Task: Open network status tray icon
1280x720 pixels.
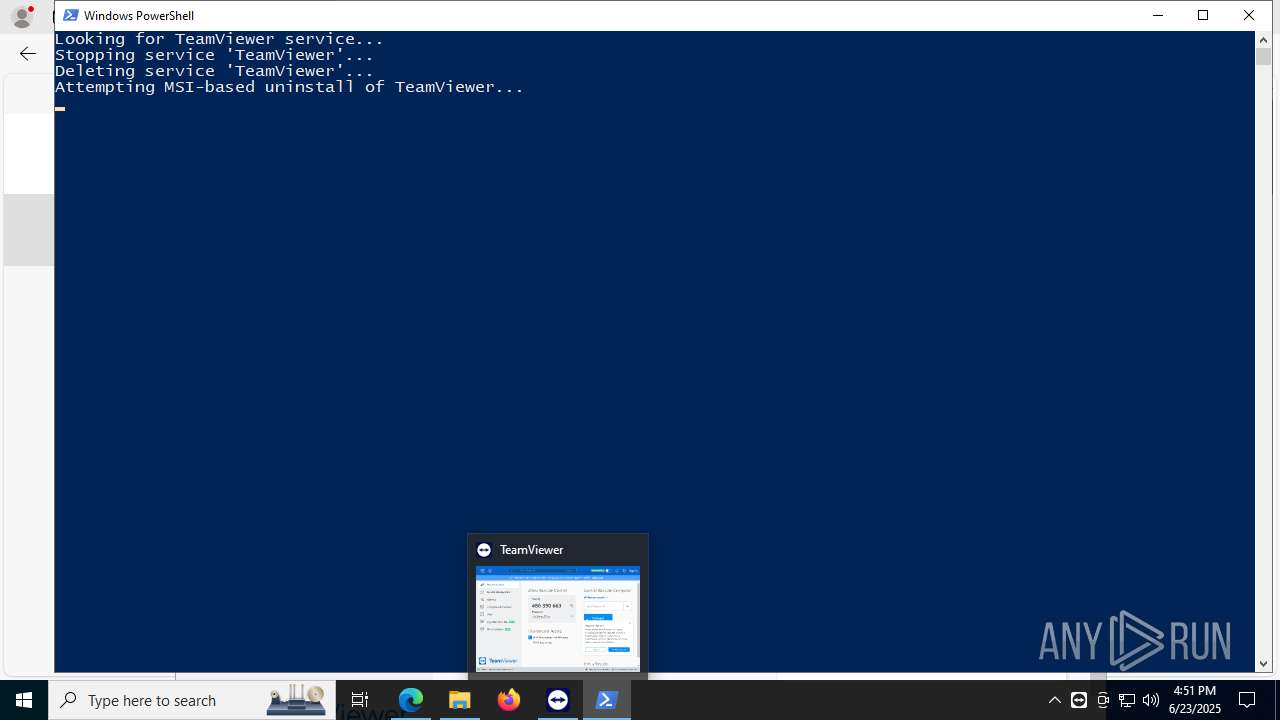Action: click(x=1127, y=700)
